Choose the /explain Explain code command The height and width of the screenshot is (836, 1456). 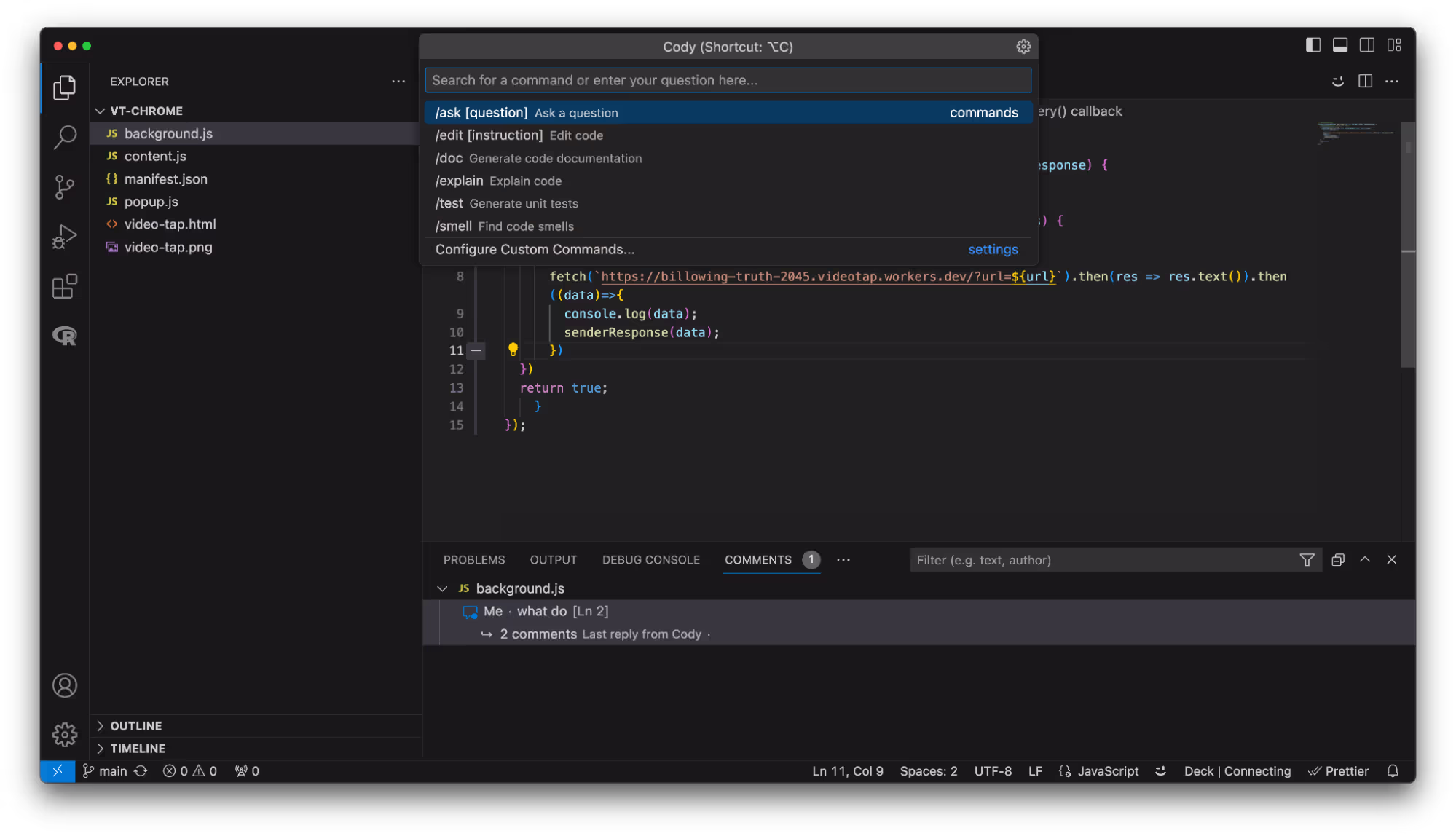(728, 181)
